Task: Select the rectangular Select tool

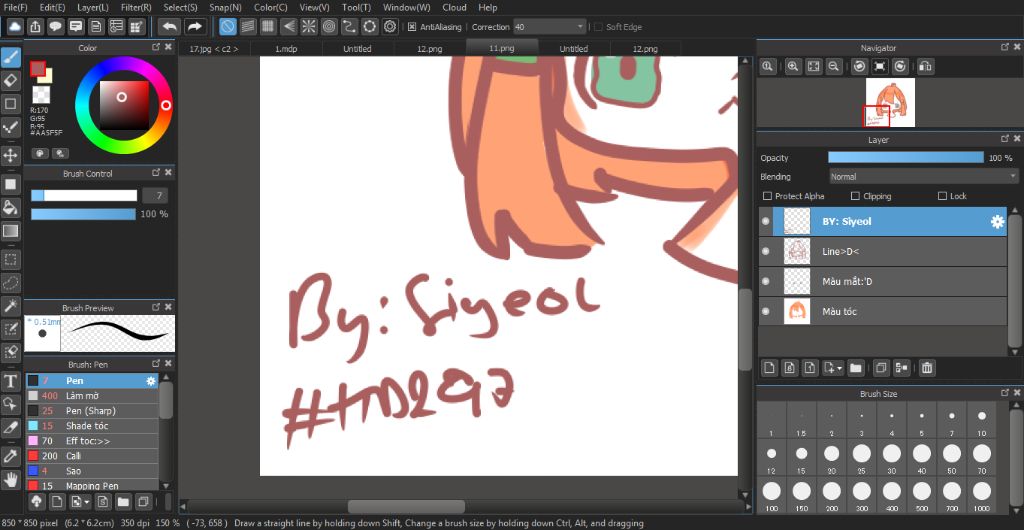Action: [x=10, y=260]
